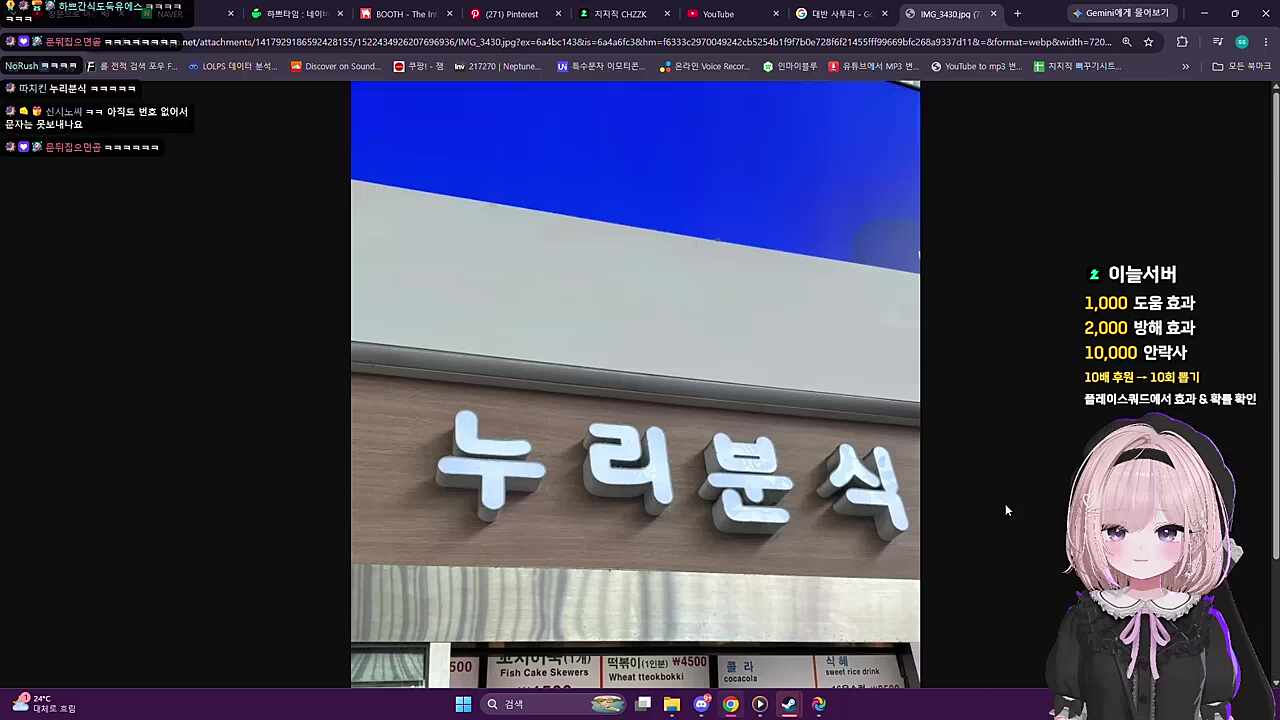
Task: Open the LOLPS 데이터 분석 bookmark
Action: click(x=231, y=66)
